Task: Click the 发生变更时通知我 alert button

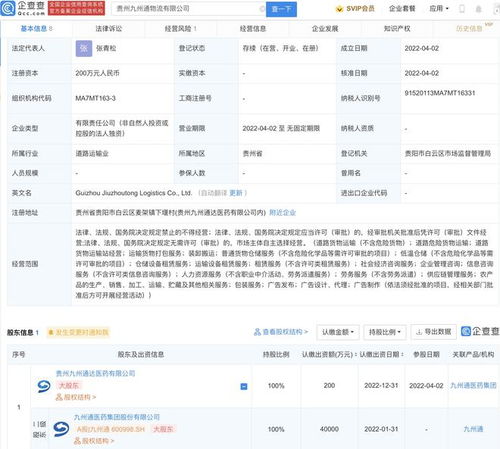Action: [x=78, y=332]
